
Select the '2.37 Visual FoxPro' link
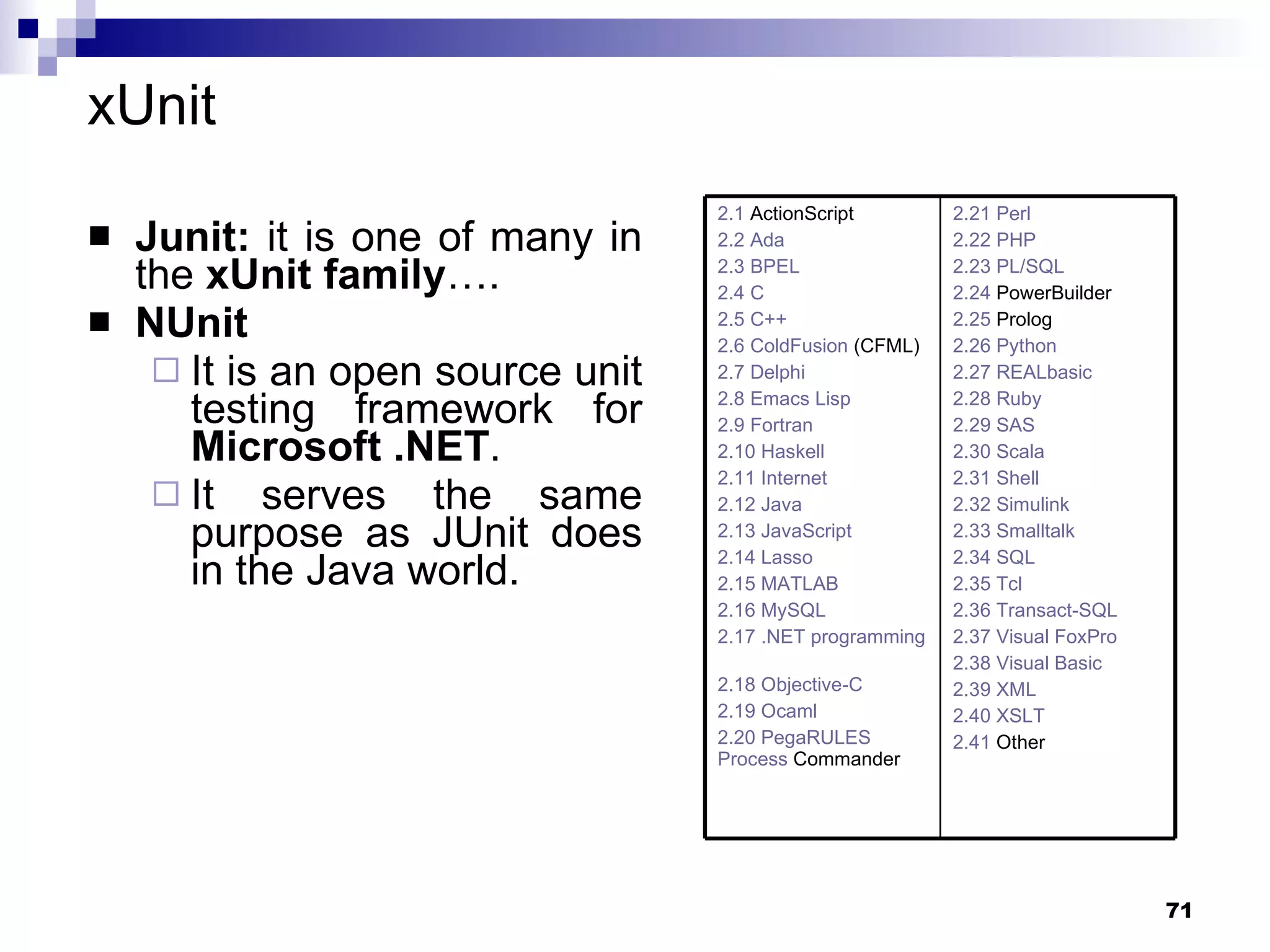click(x=1035, y=637)
